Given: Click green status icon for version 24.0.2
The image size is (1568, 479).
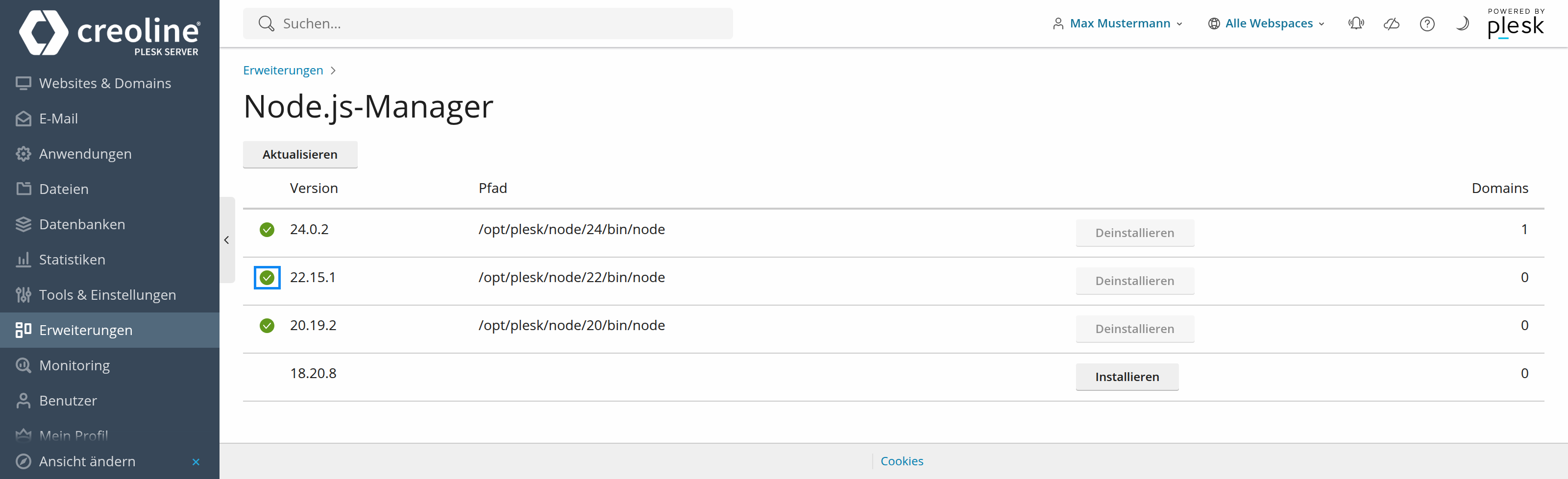Looking at the screenshot, I should tap(267, 229).
